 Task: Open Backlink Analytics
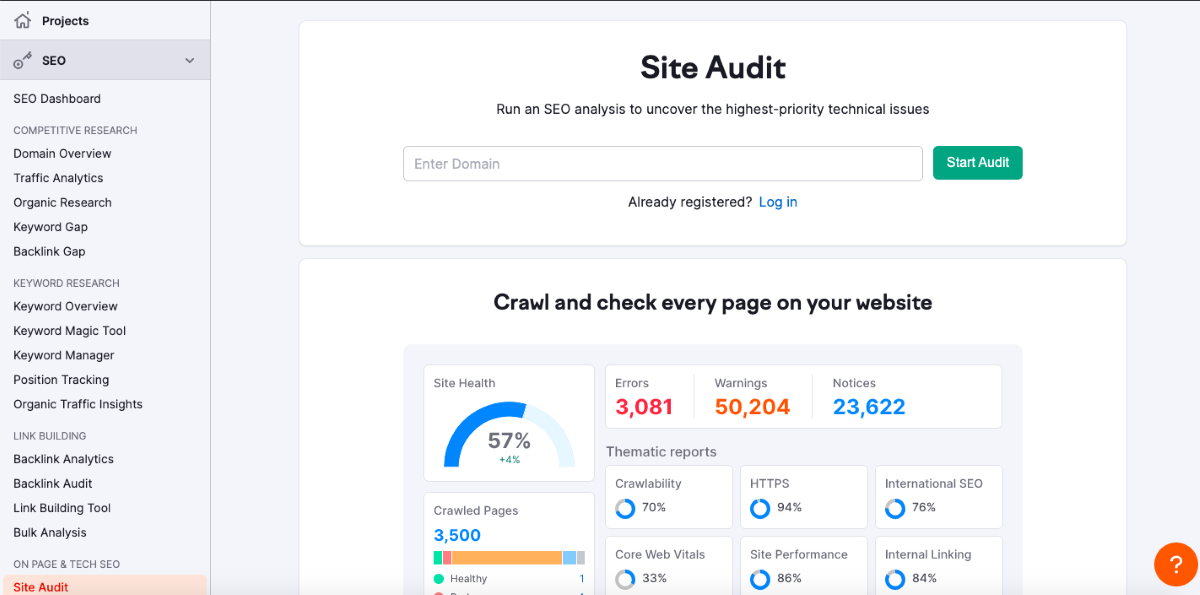tap(63, 460)
